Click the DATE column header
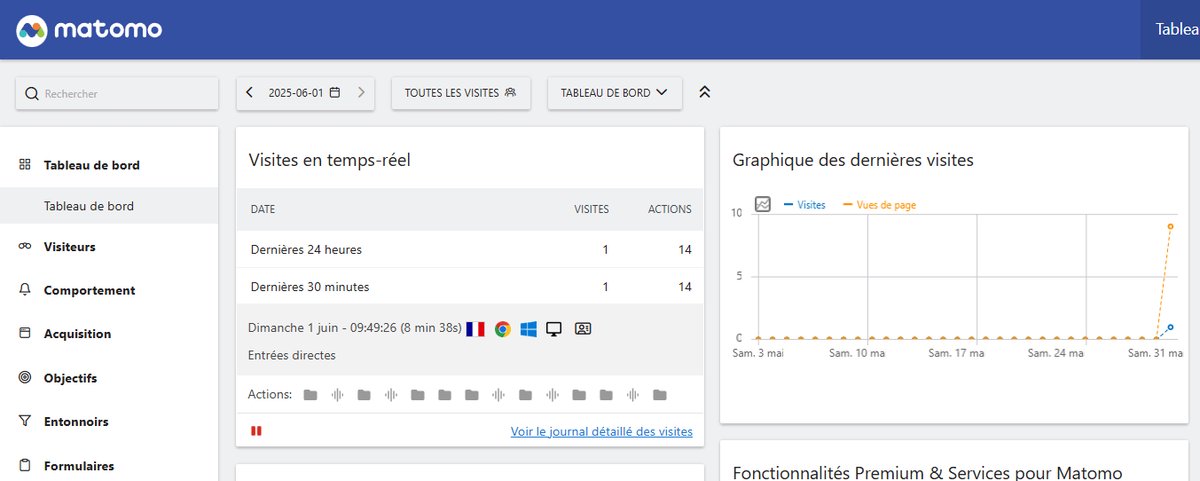This screenshot has width=1200, height=481. [x=263, y=210]
